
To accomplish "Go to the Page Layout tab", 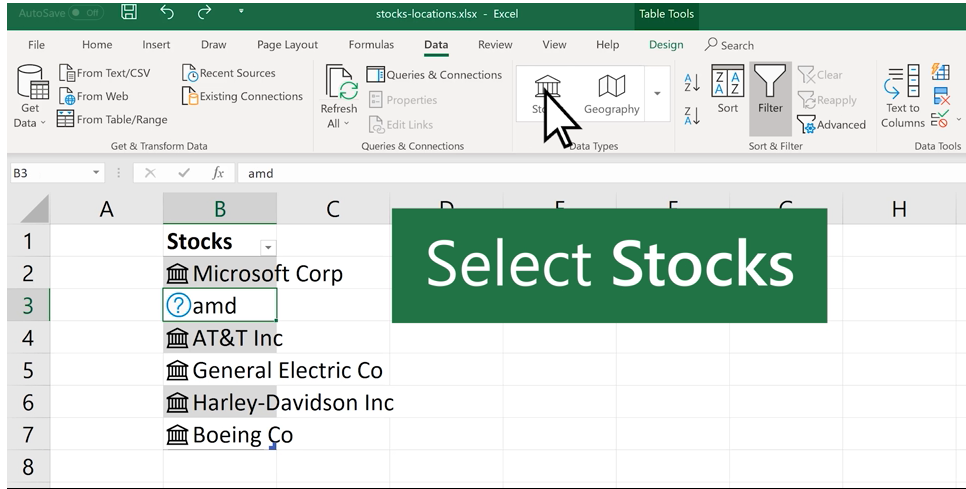I will click(x=287, y=45).
